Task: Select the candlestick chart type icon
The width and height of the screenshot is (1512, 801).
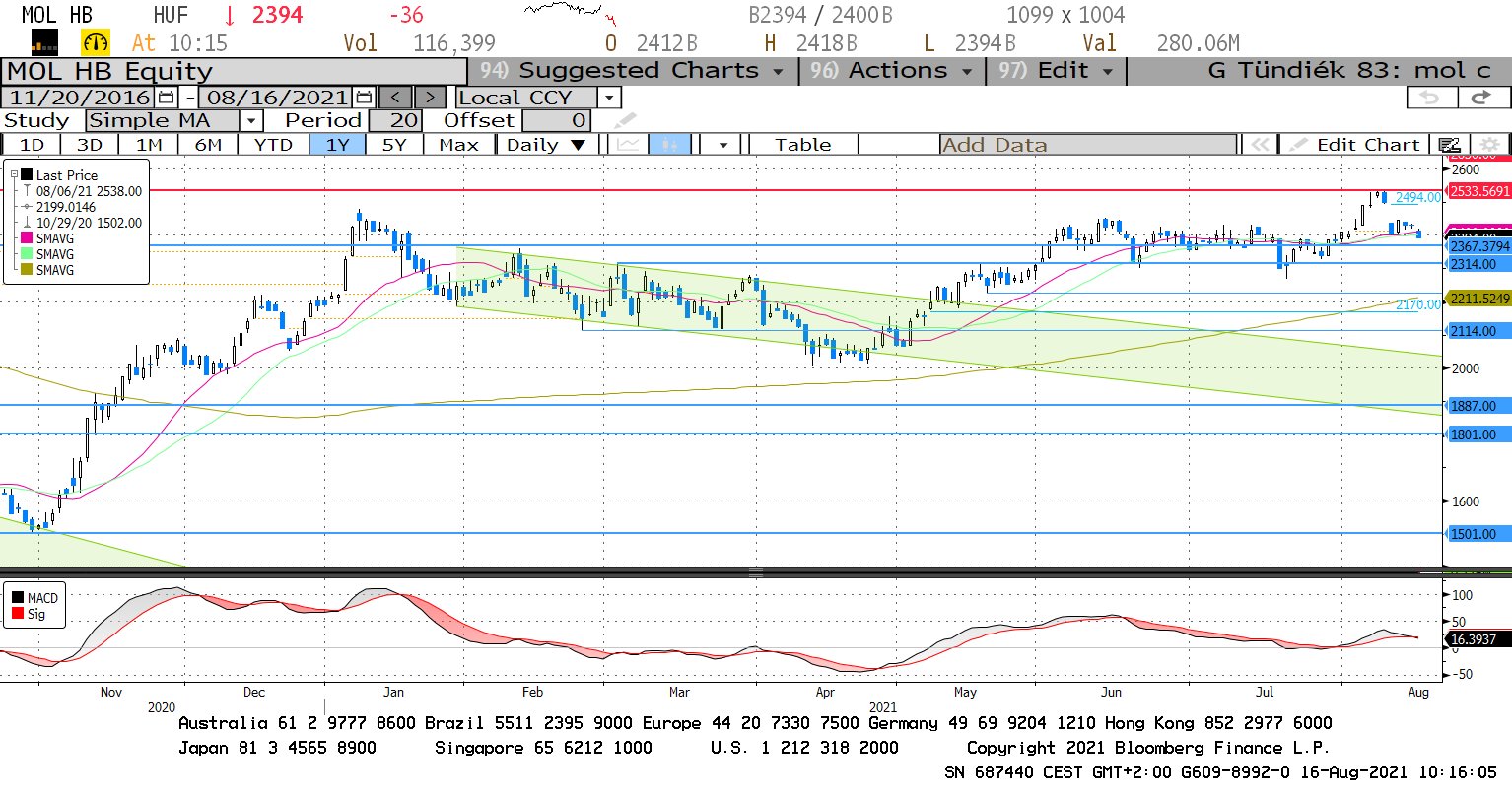Action: [x=670, y=145]
